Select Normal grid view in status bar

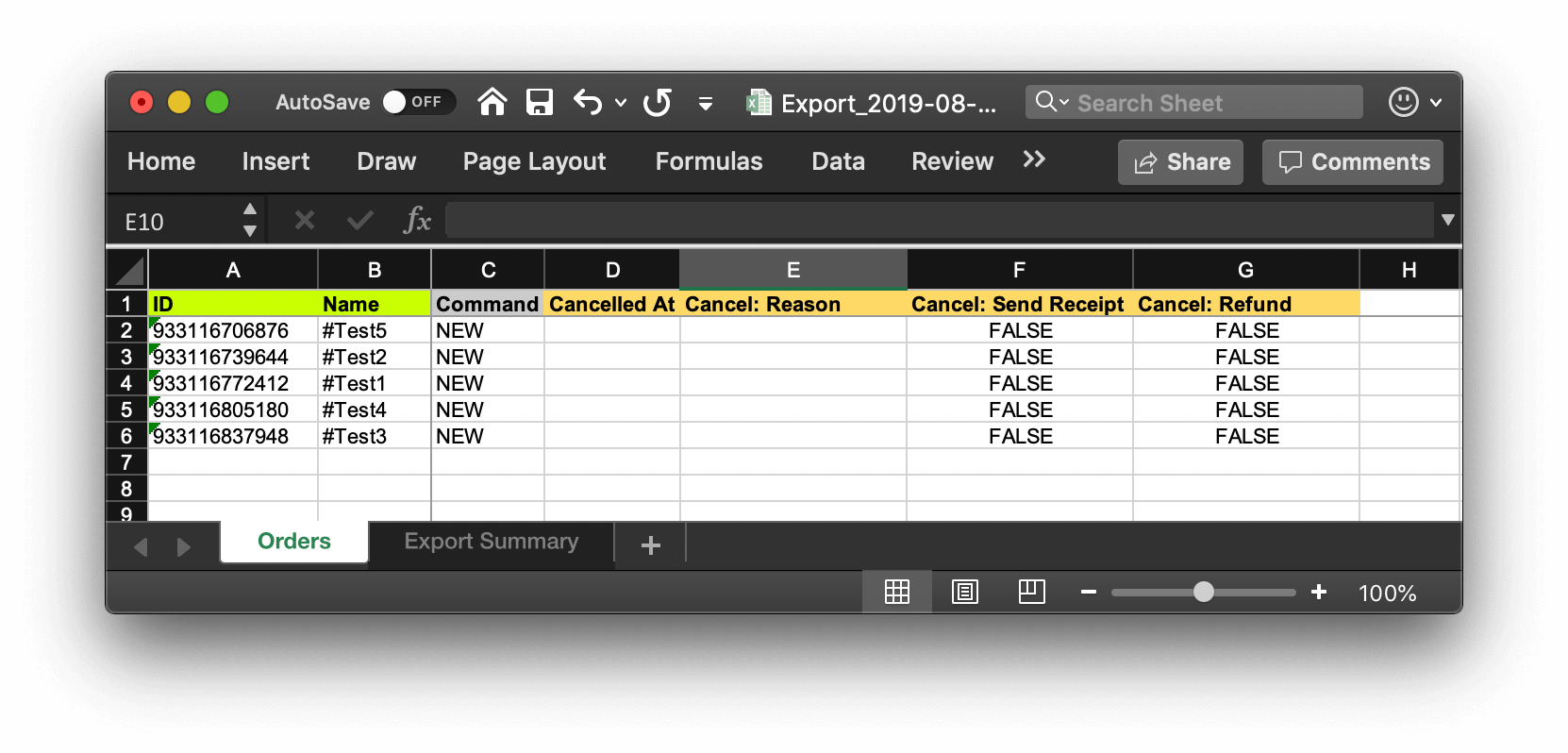[x=896, y=593]
